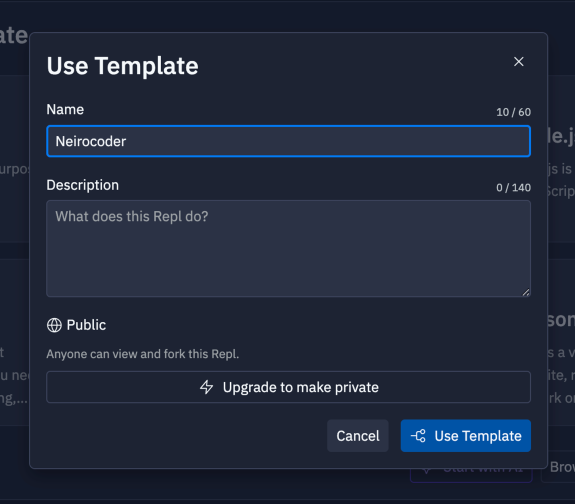Viewport: 575px width, 504px height.
Task: Click the partially visible Browse button
Action: click(x=561, y=467)
